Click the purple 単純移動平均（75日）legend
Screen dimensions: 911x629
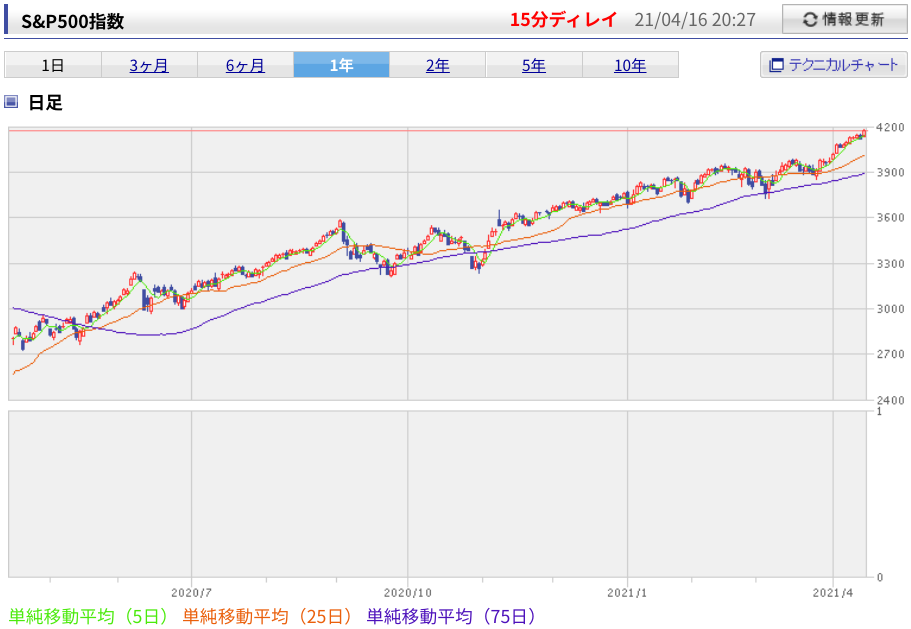pos(451,616)
